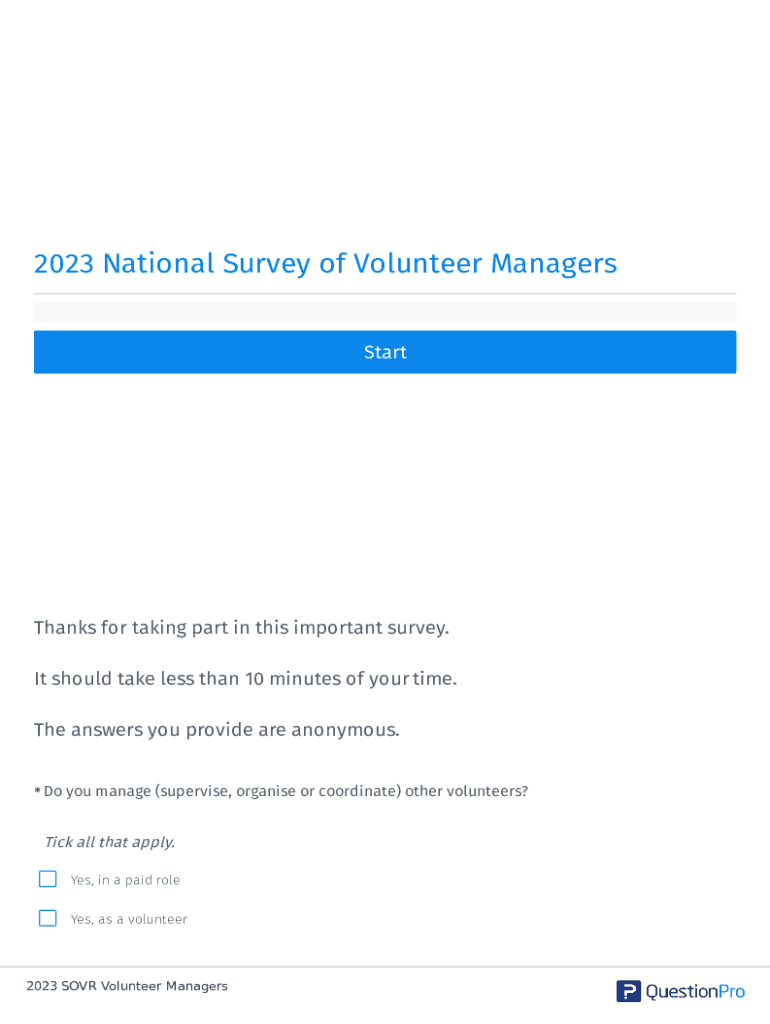Select the "Yes, as a volunteer" label text
Viewport: 770px width, 1024px height.
(129, 919)
